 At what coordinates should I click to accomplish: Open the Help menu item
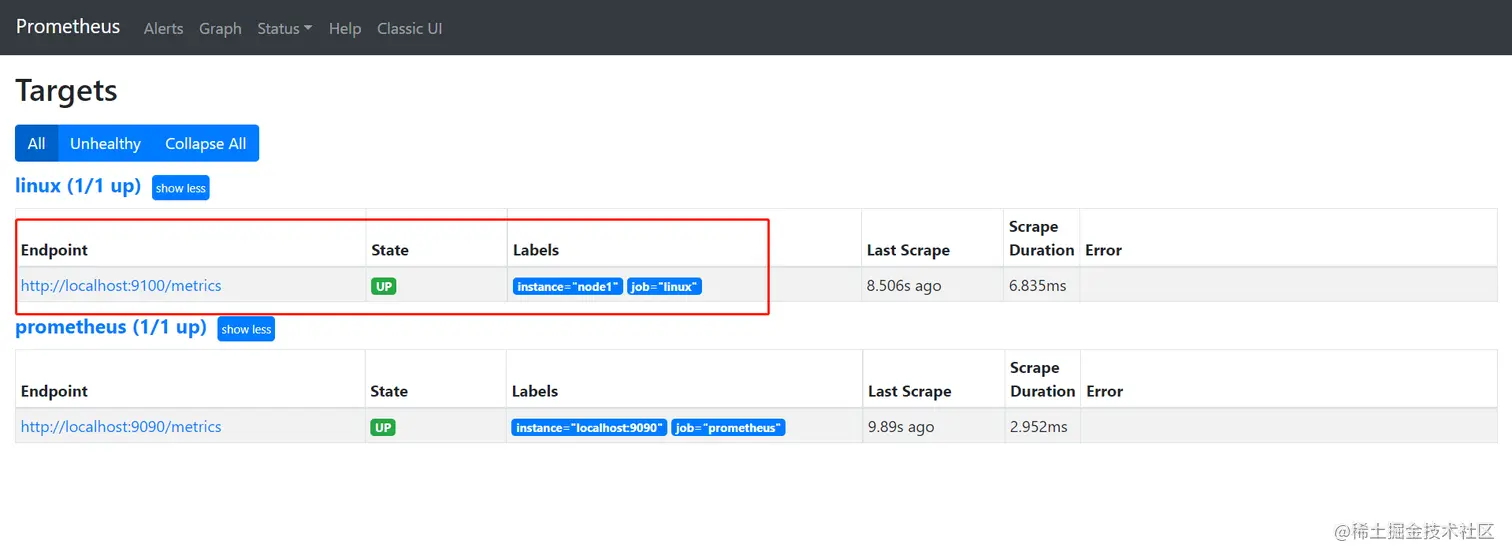344,28
